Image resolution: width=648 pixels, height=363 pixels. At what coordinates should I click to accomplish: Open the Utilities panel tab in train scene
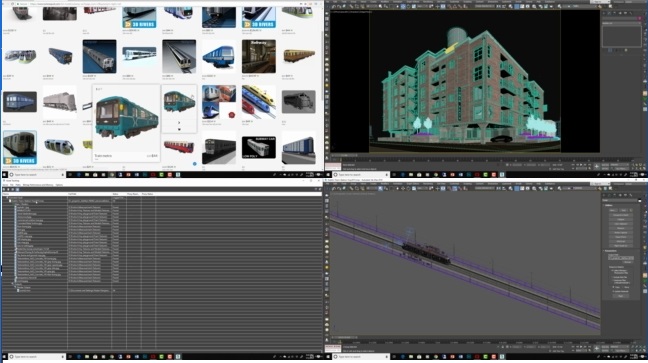631,195
